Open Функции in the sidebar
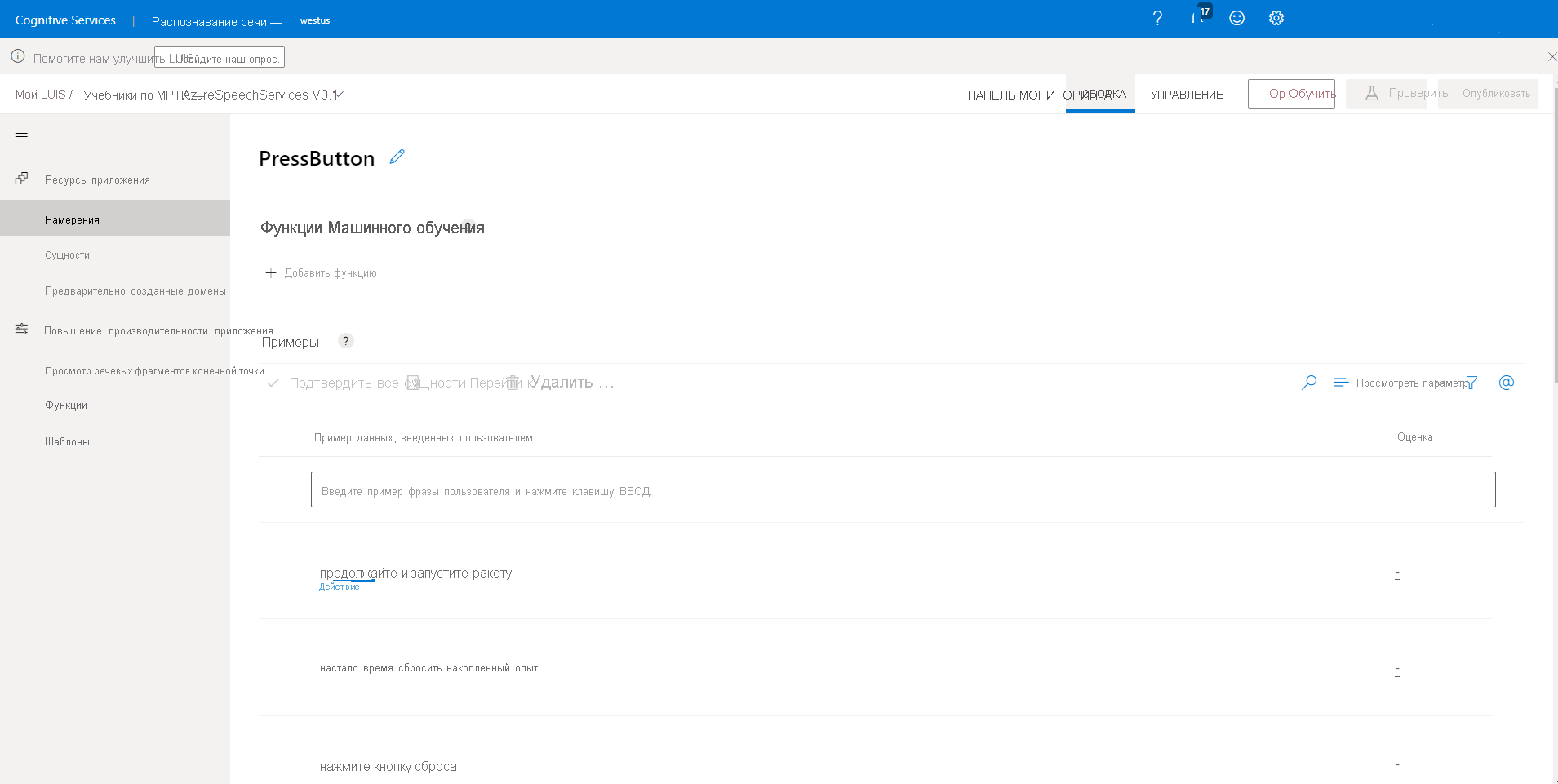The image size is (1558, 784). click(x=66, y=405)
